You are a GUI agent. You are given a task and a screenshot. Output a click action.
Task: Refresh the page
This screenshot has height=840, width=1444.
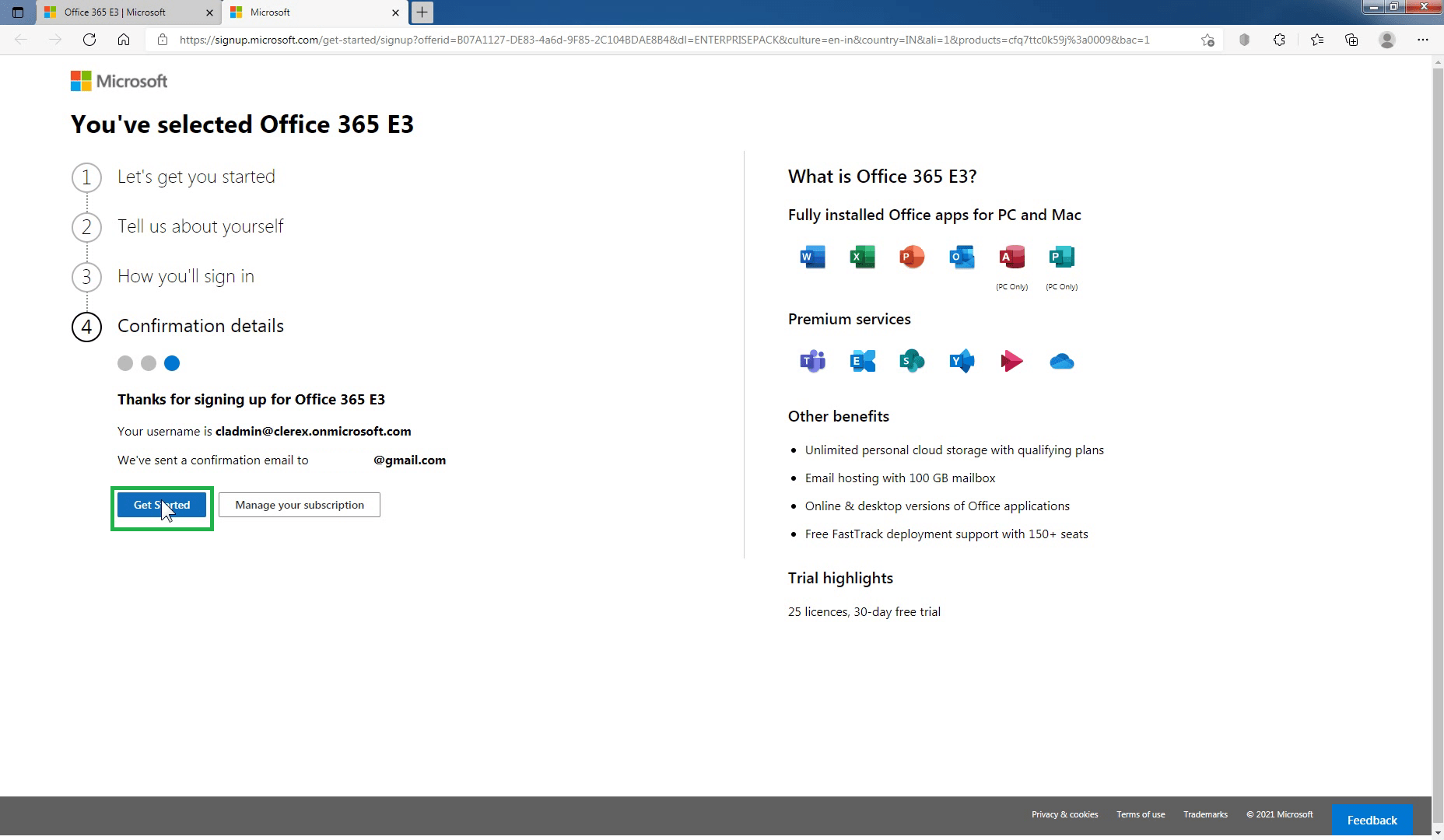89,40
